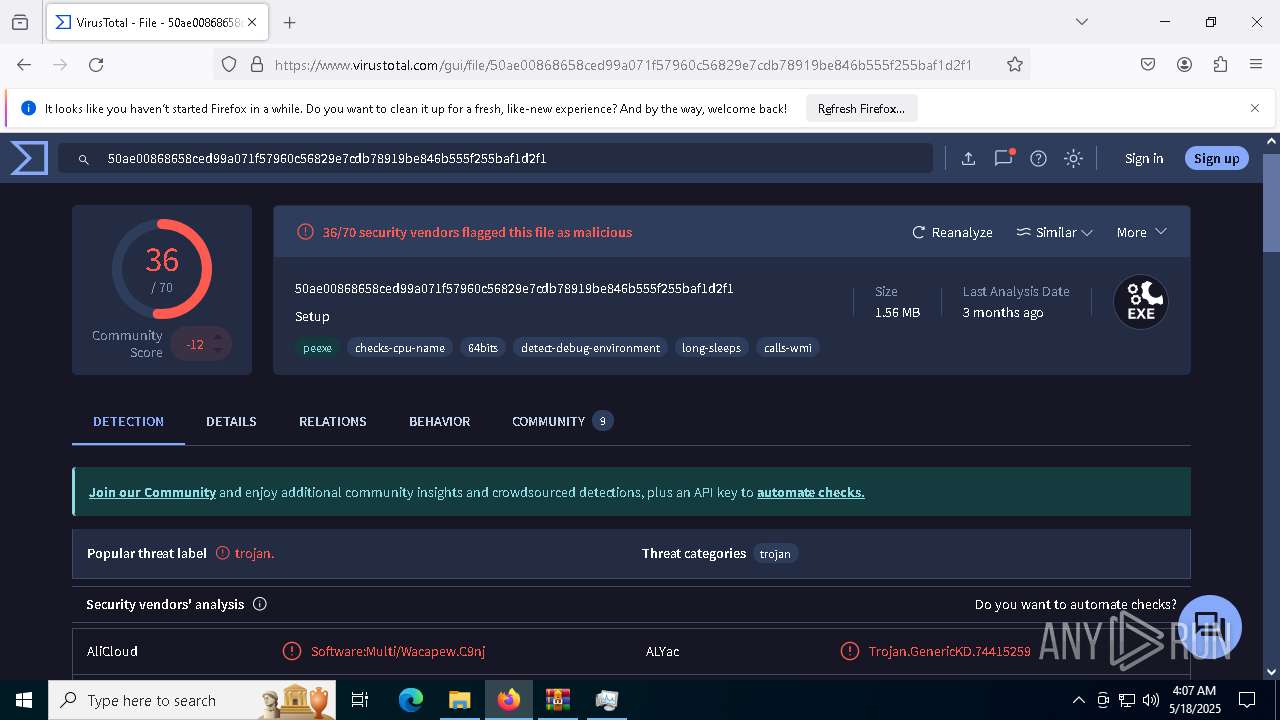Toggle the light/dark theme sun icon

(x=1073, y=158)
